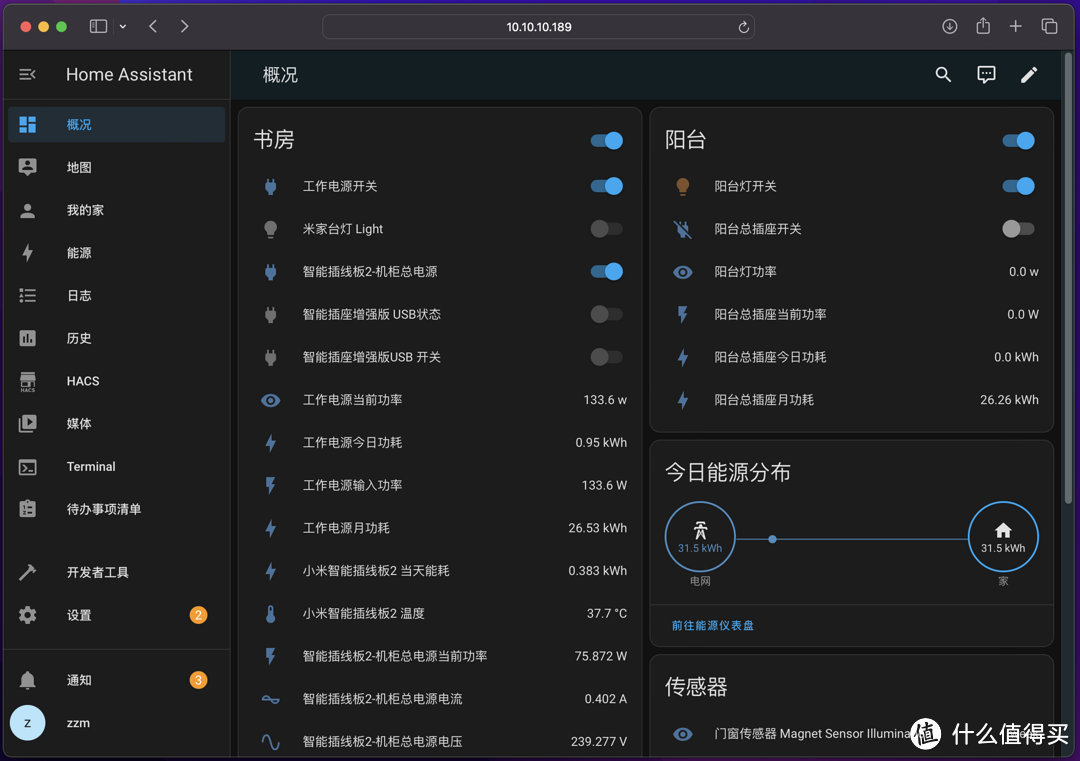This screenshot has height=761, width=1080.
Task: Open the 能源 energy panel icon
Action: tap(27, 252)
